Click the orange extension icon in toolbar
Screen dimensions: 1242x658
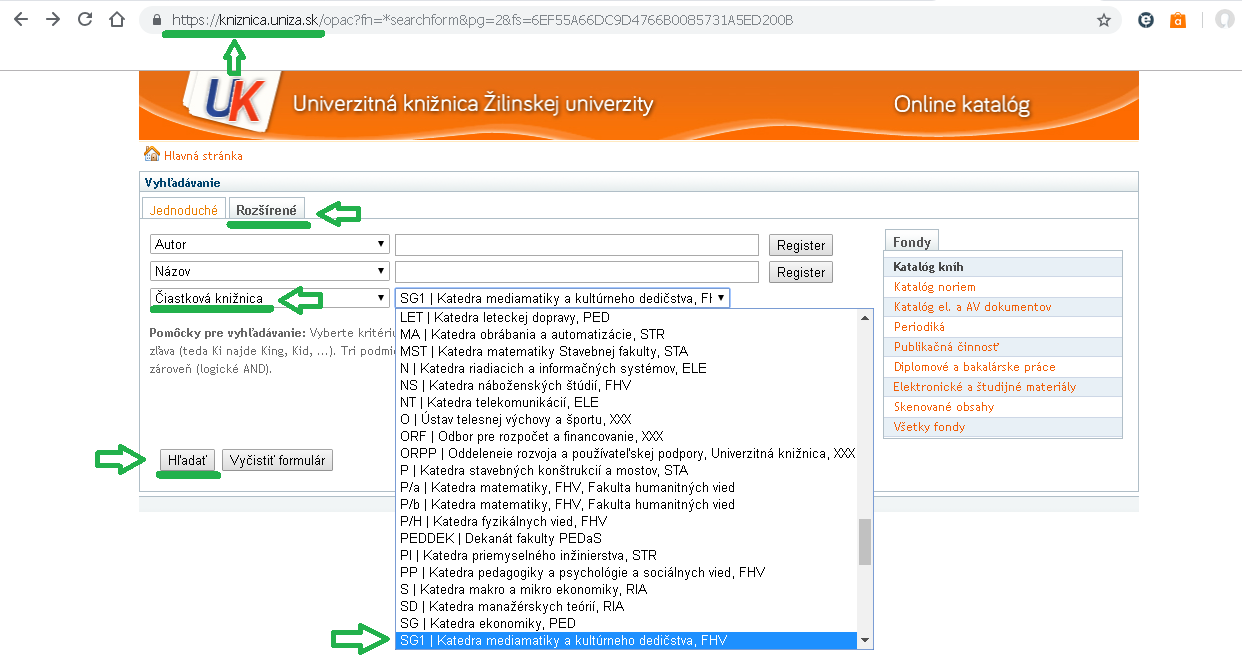1178,20
